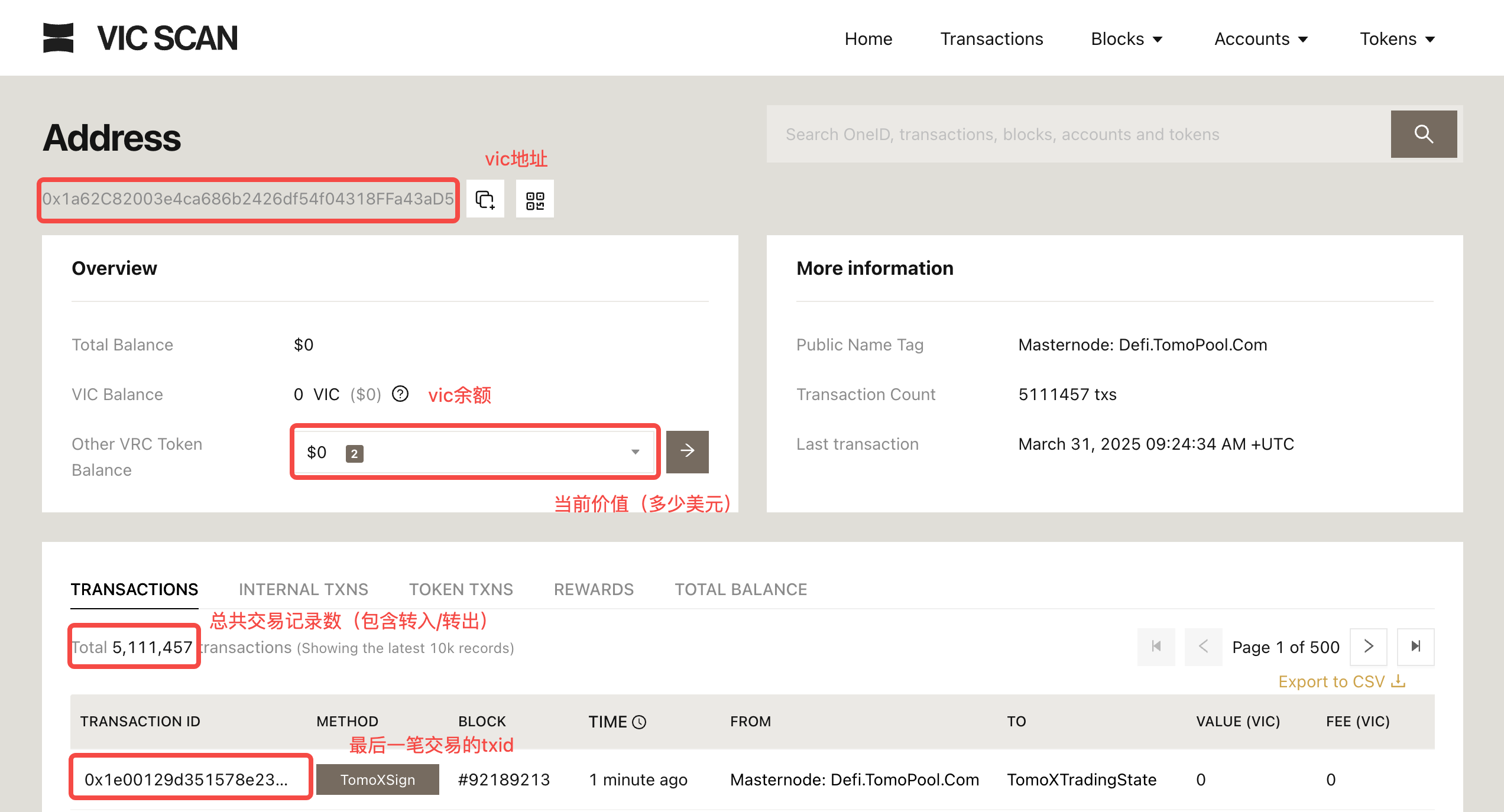
Task: Open transaction 0x1e00129d351578e23...
Action: [186, 779]
